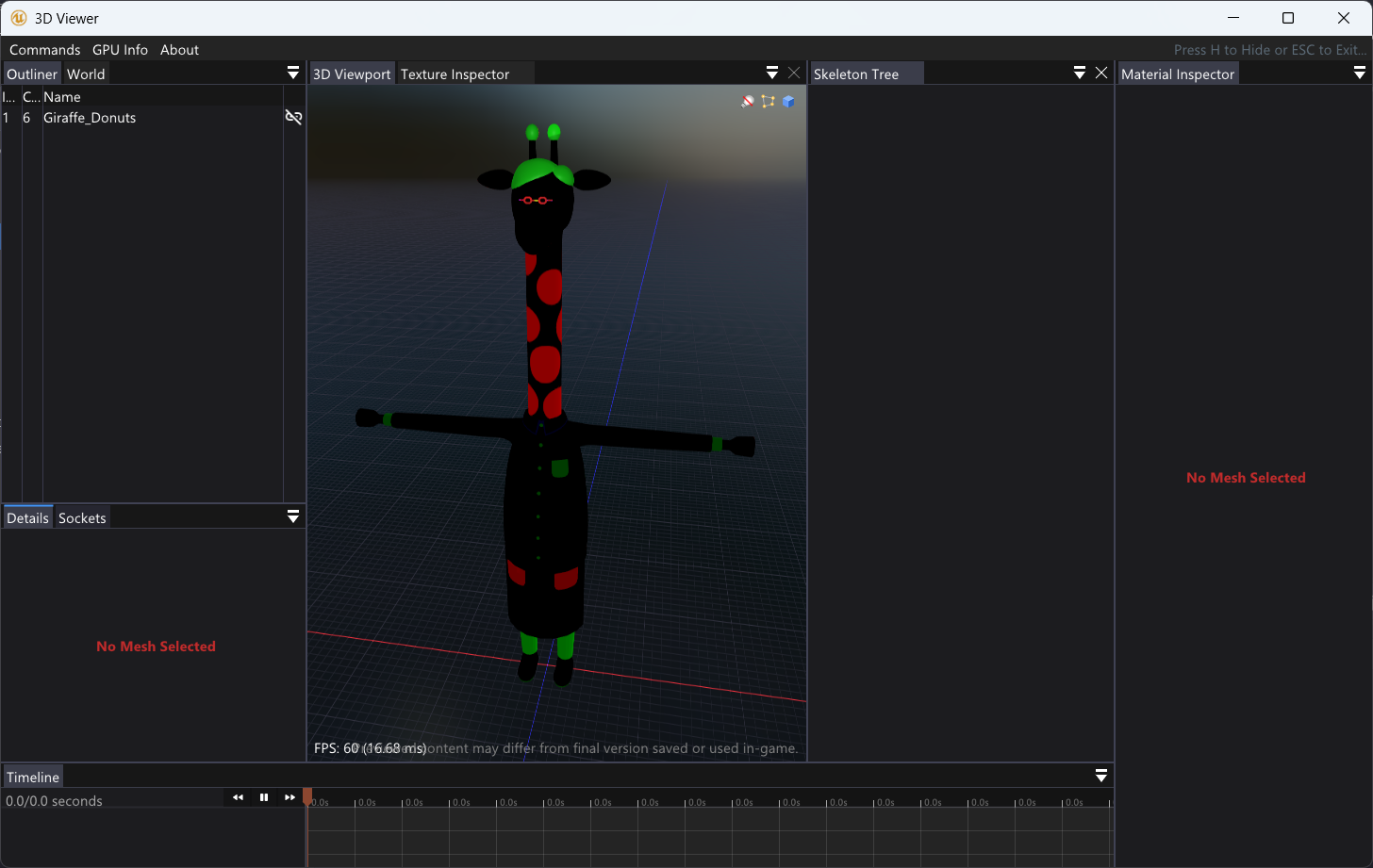The image size is (1373, 868).
Task: Maximize the 3D Viewer window
Action: click(1288, 18)
